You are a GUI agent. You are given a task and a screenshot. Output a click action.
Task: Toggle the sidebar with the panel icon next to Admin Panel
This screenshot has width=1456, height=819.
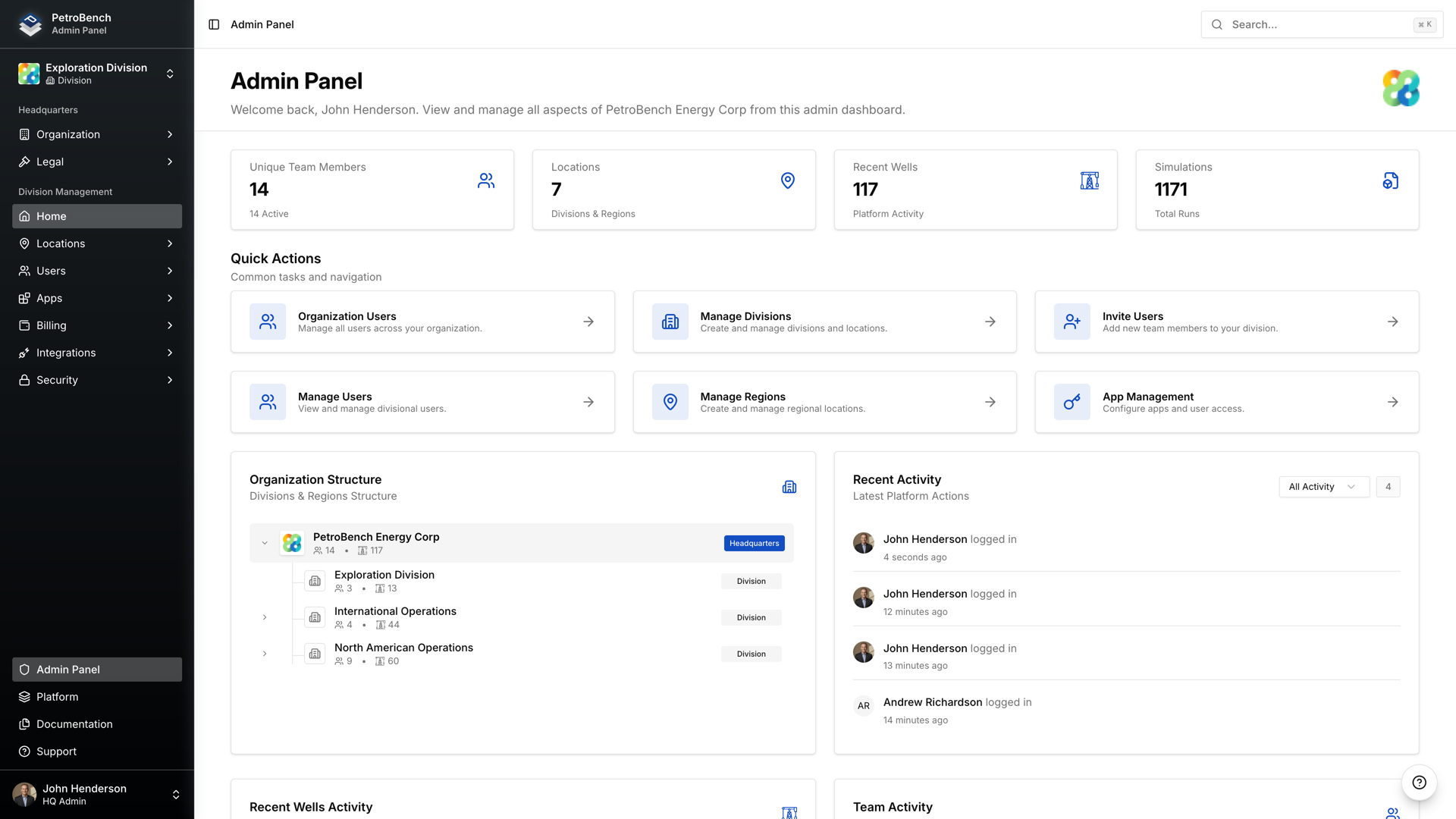point(213,24)
